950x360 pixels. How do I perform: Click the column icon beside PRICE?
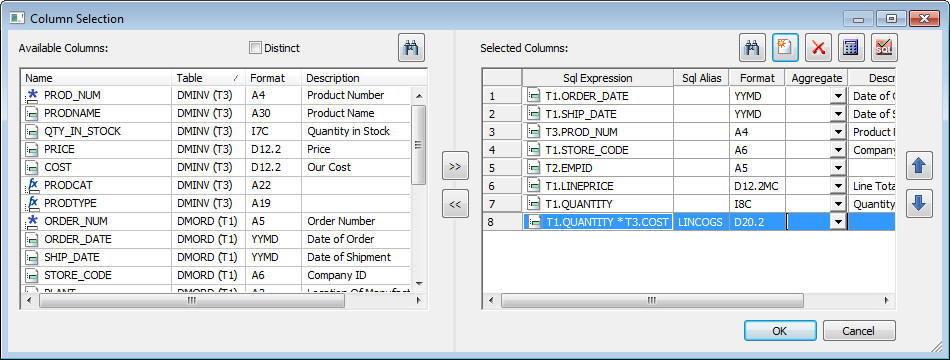click(33, 149)
